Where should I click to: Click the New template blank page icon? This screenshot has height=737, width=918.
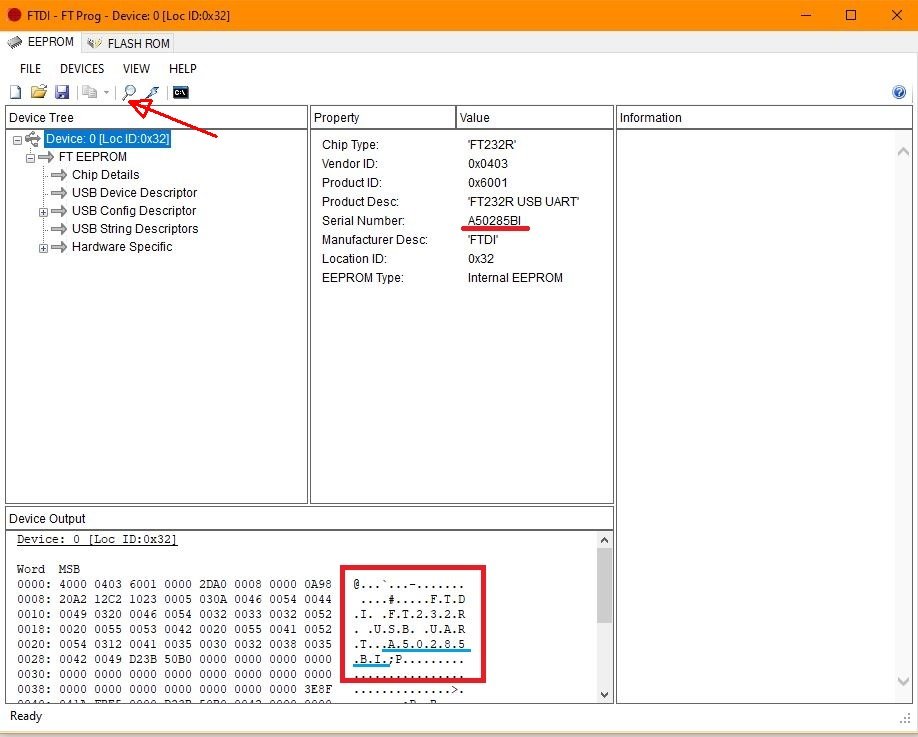point(15,93)
